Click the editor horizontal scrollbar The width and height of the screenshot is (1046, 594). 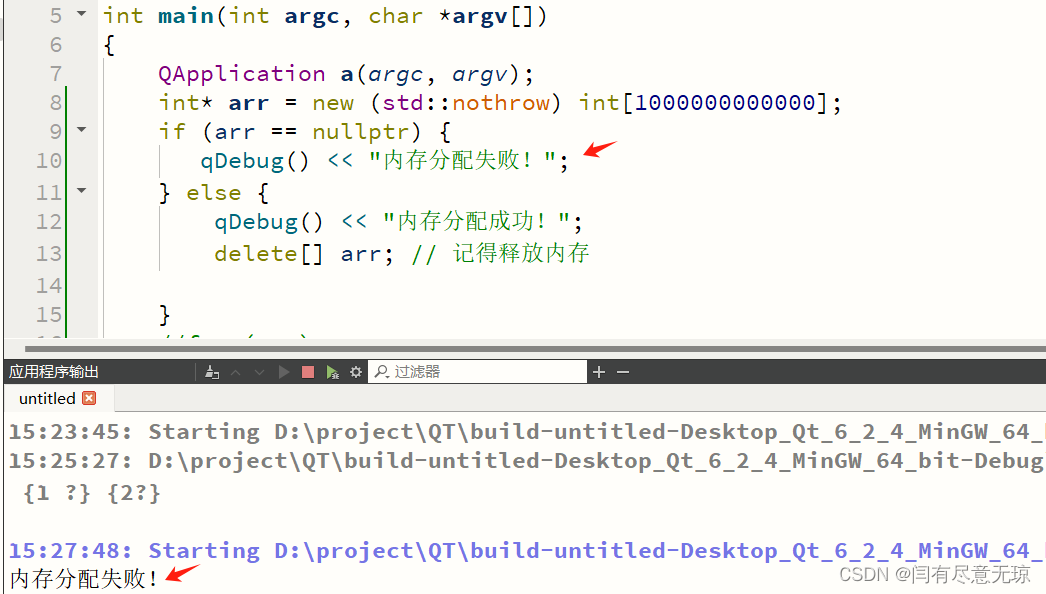click(535, 348)
